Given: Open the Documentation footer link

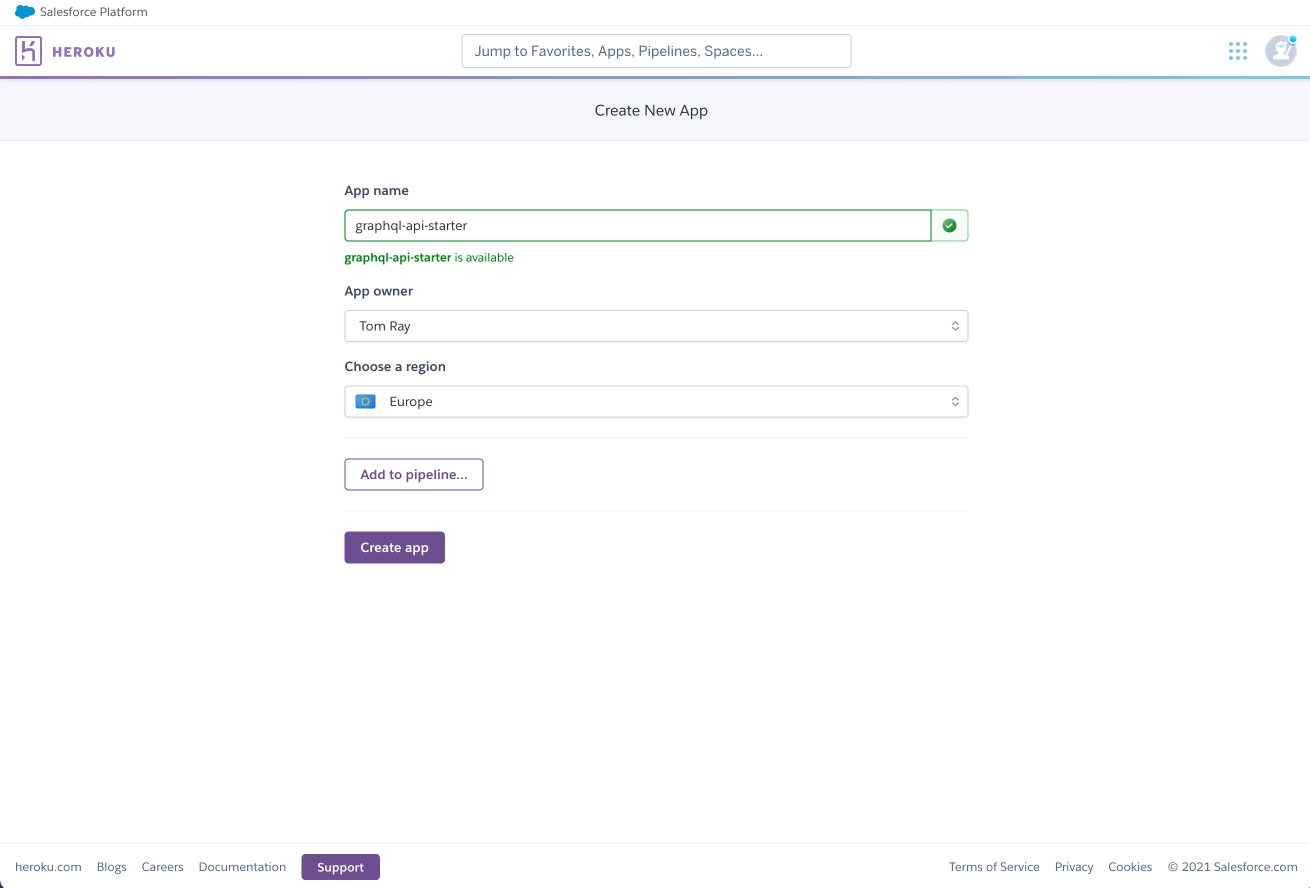Looking at the screenshot, I should click(242, 867).
